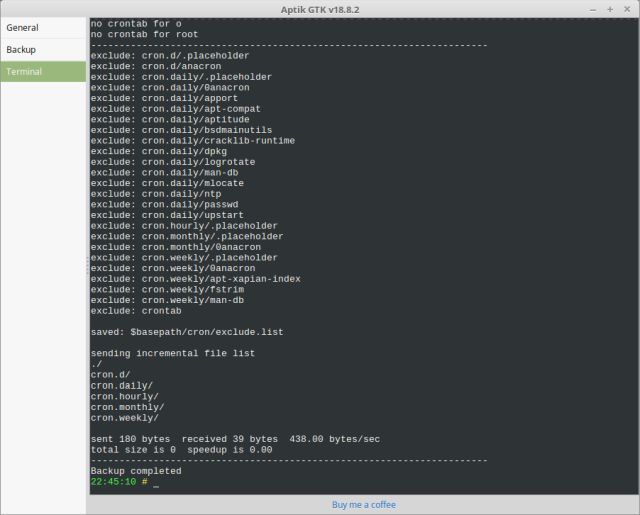
Task: Click 'exclude: cron.daily/.placeholder' line
Action: (181, 77)
